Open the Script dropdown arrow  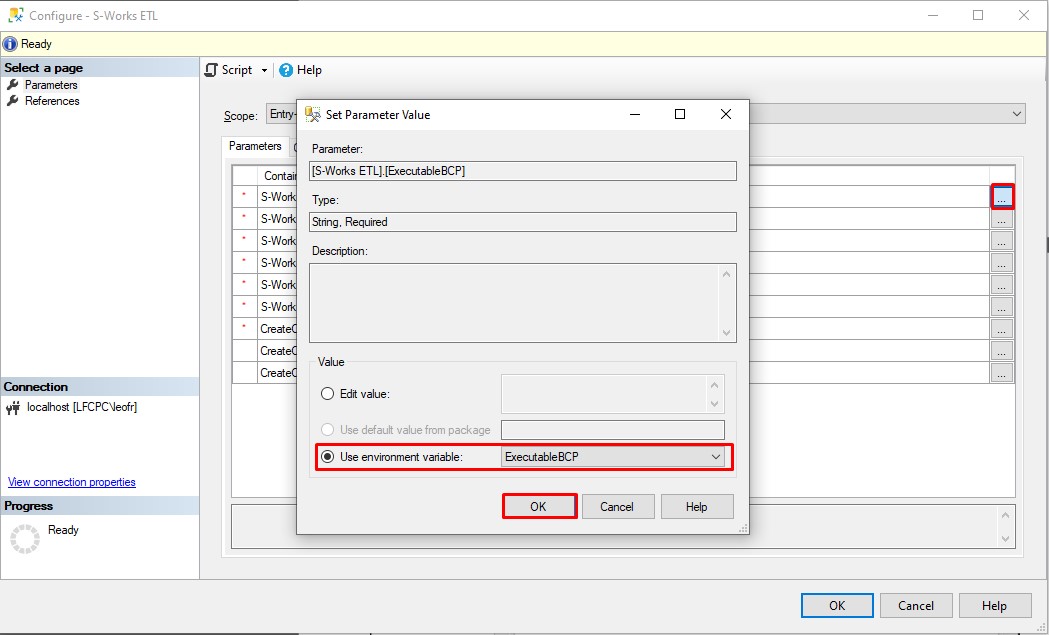click(x=264, y=70)
